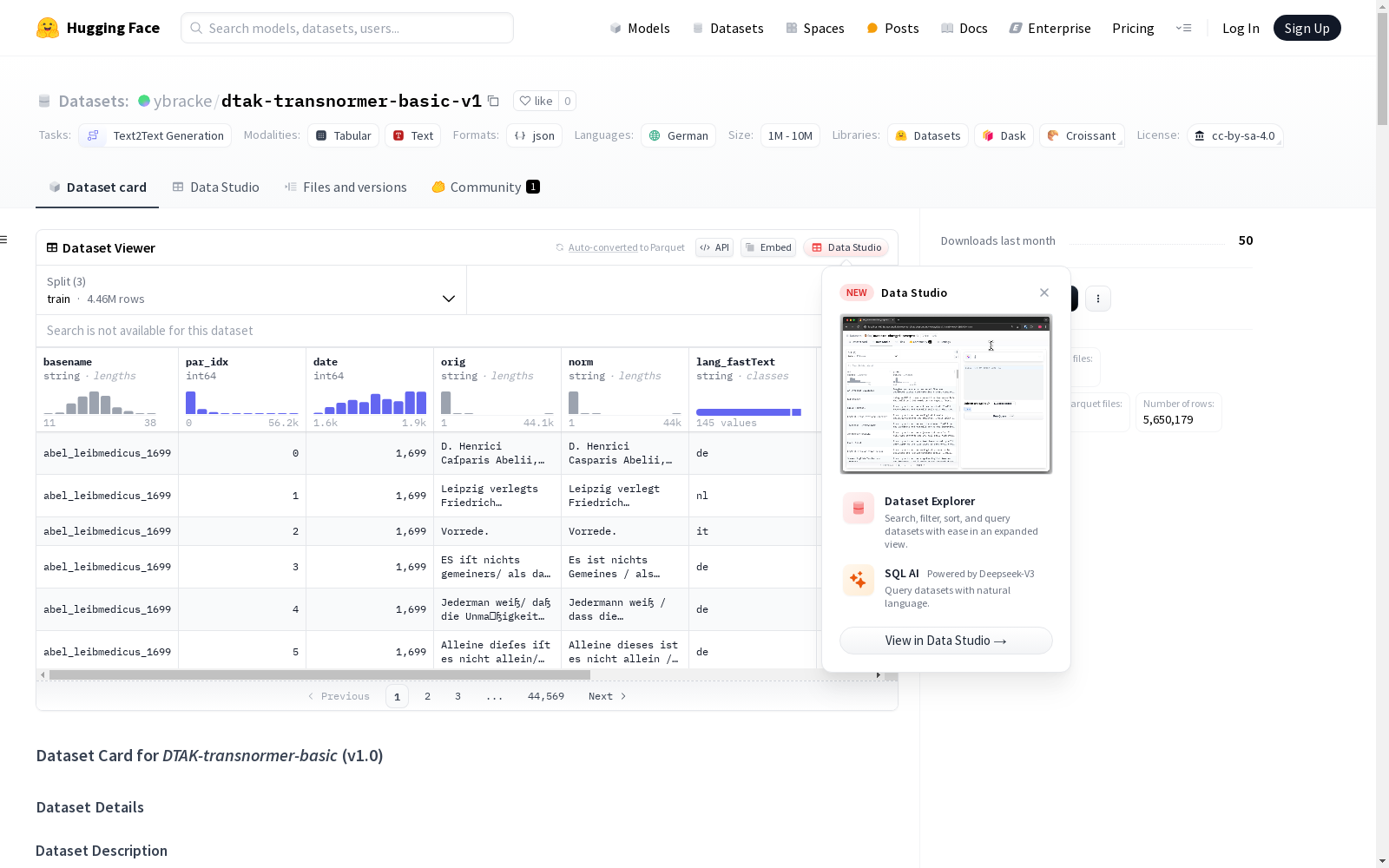Open the navigation more-options menu icon
The height and width of the screenshot is (868, 1389).
pos(1183,28)
